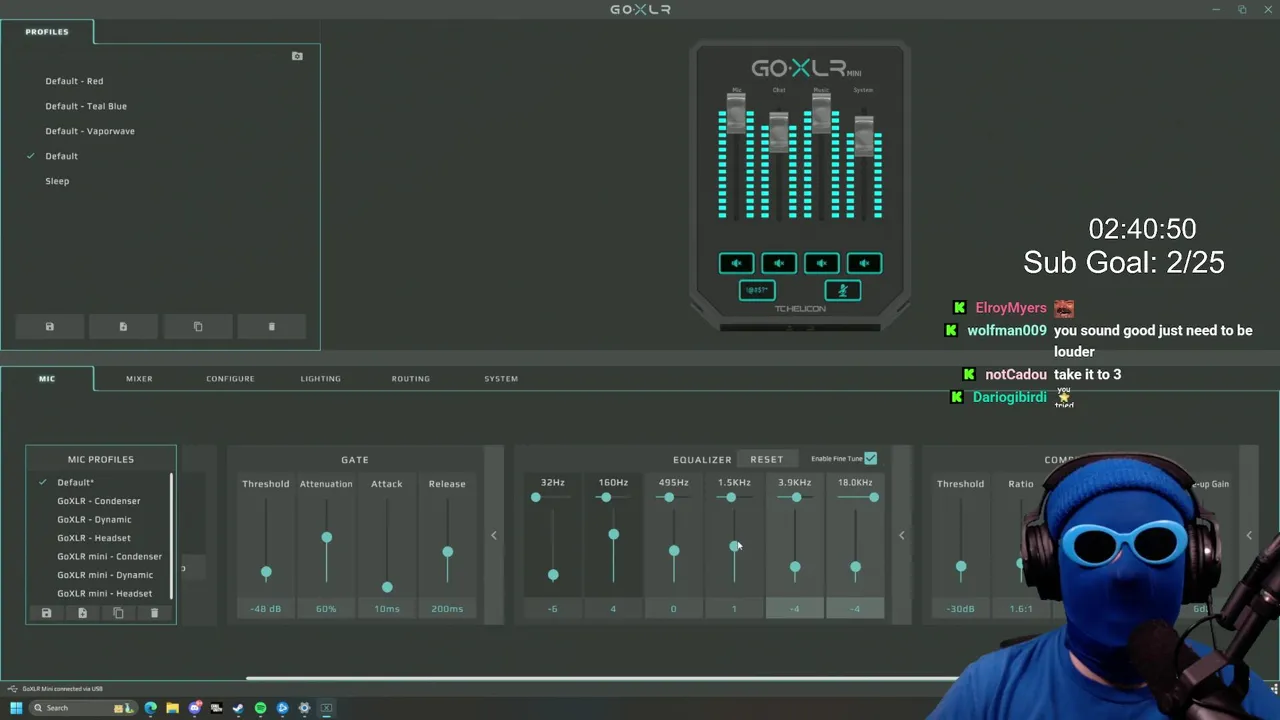Select the Default - Teal Blue profile

pos(86,106)
